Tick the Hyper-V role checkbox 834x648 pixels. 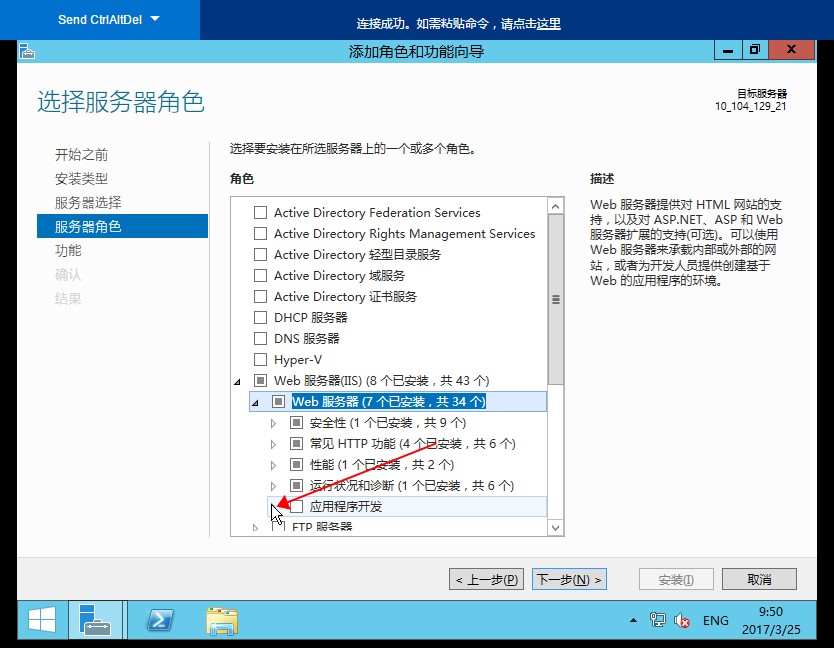tap(261, 360)
